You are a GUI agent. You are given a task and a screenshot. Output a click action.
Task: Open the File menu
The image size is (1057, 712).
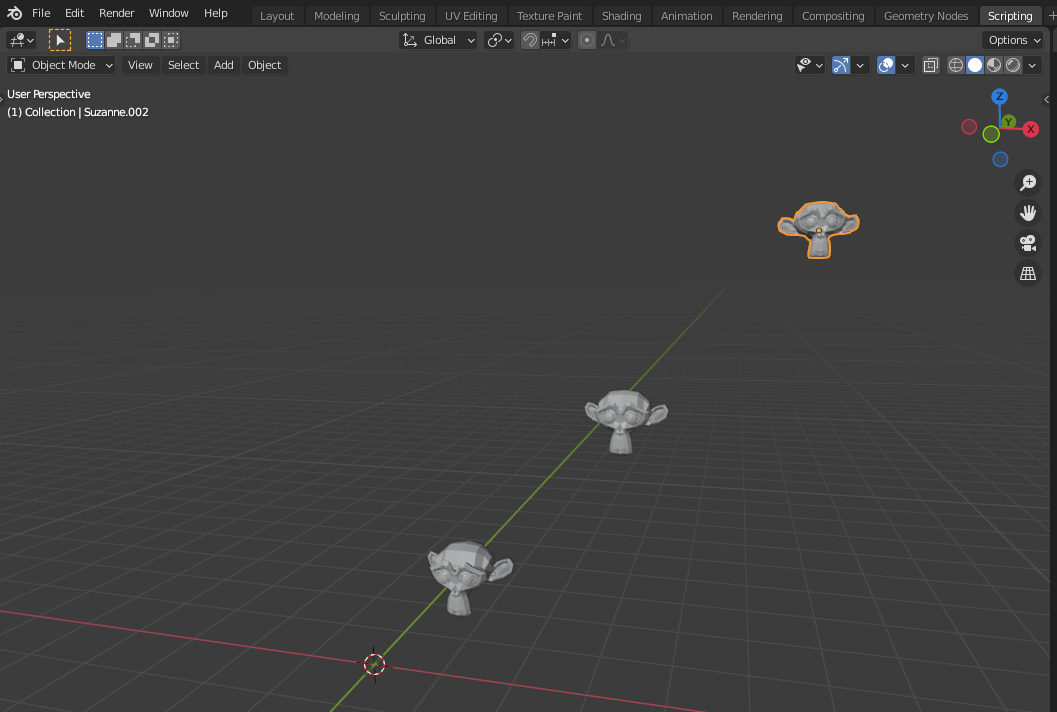point(41,13)
